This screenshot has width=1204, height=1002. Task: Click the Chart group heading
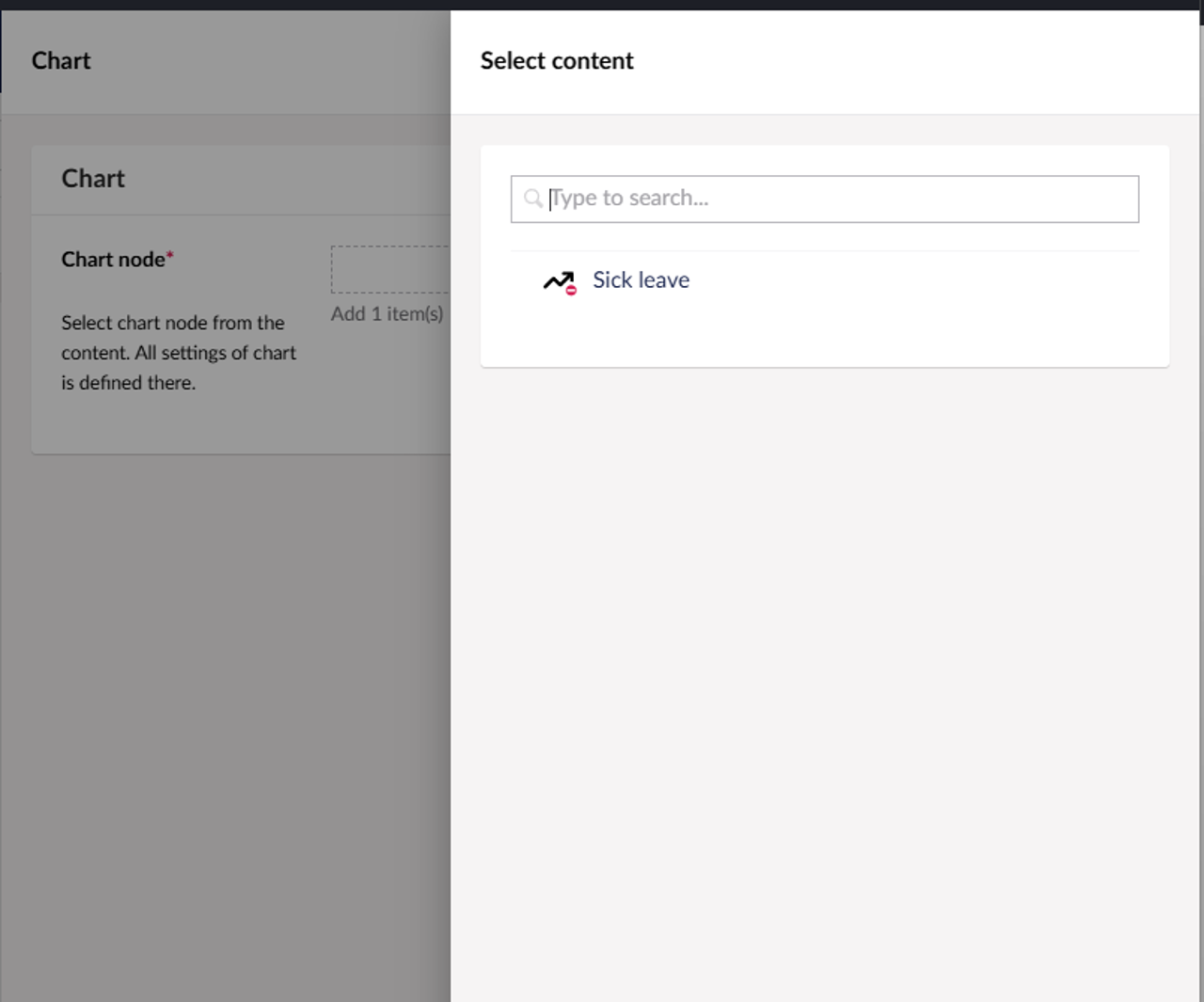click(x=93, y=179)
